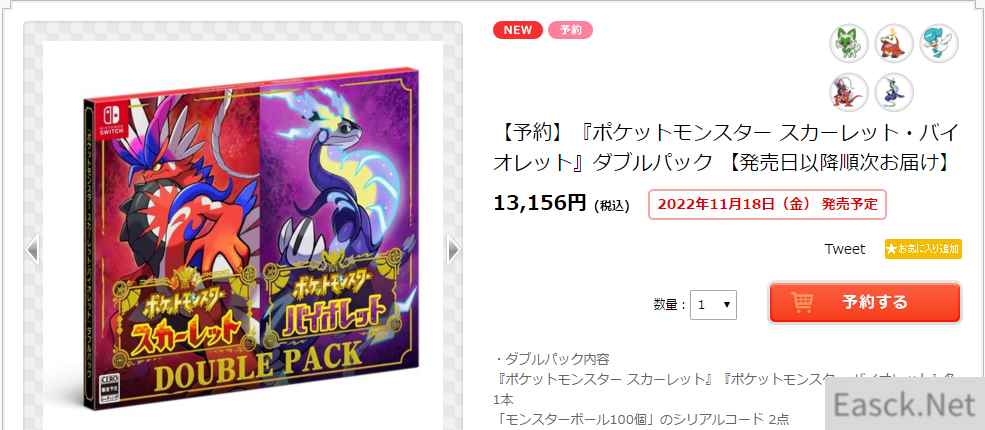985x430 pixels.
Task: Click the 予約する reserve button
Action: (x=864, y=303)
